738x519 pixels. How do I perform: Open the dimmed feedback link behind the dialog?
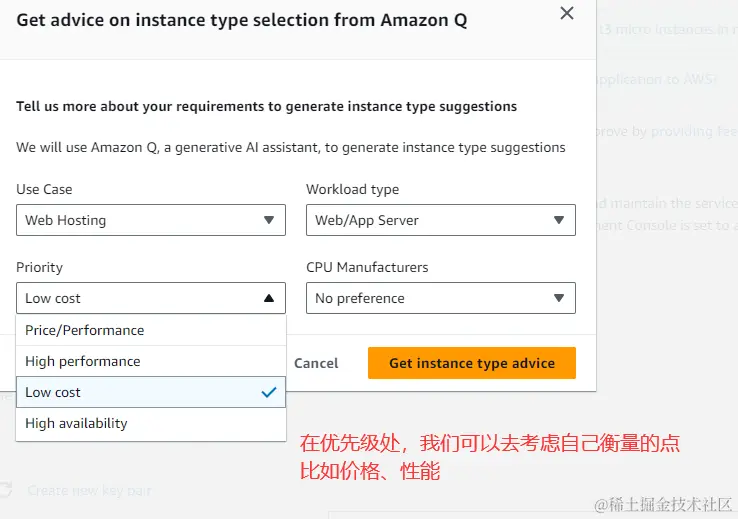click(695, 131)
